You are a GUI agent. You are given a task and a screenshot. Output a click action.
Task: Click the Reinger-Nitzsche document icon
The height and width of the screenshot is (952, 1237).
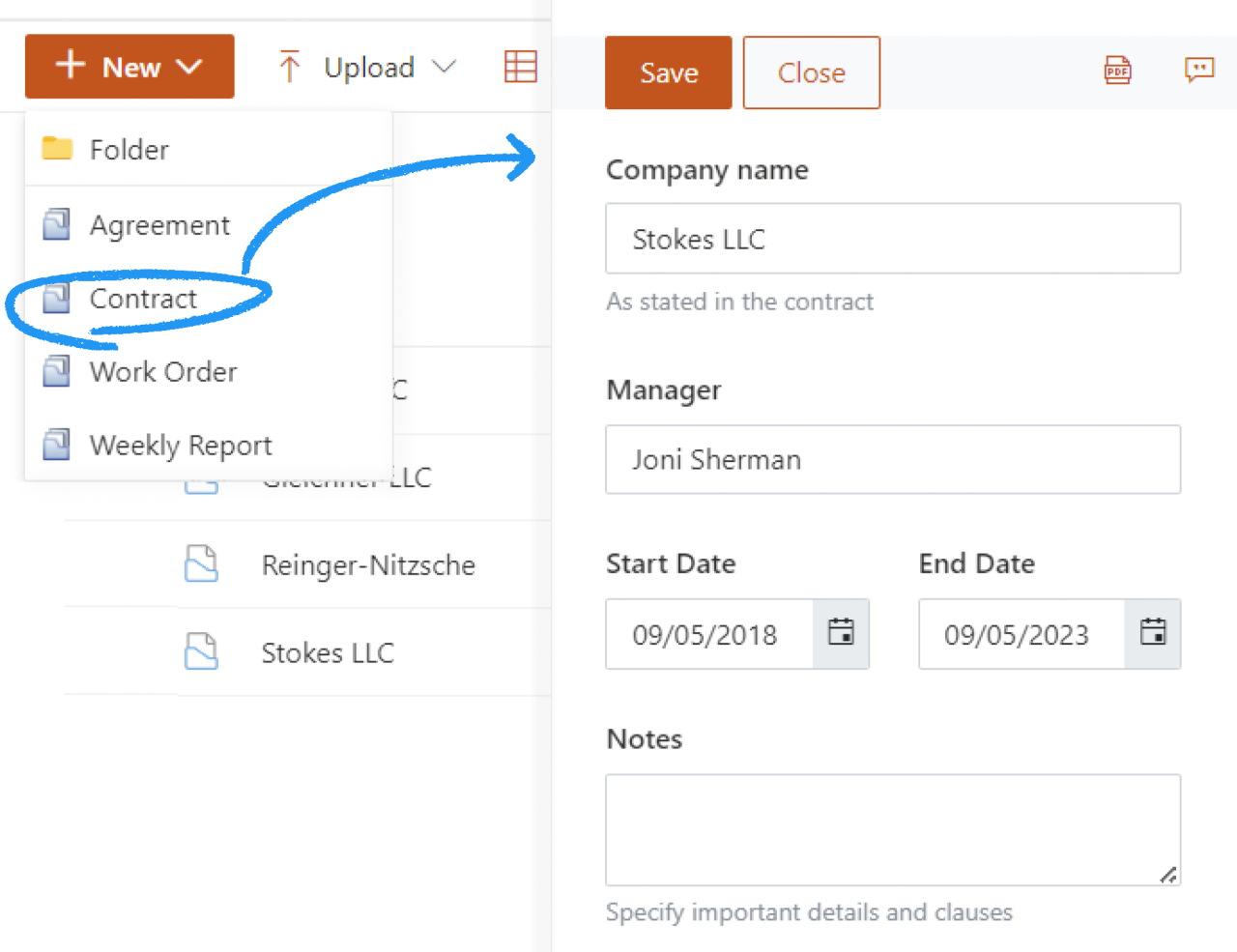pyautogui.click(x=201, y=563)
